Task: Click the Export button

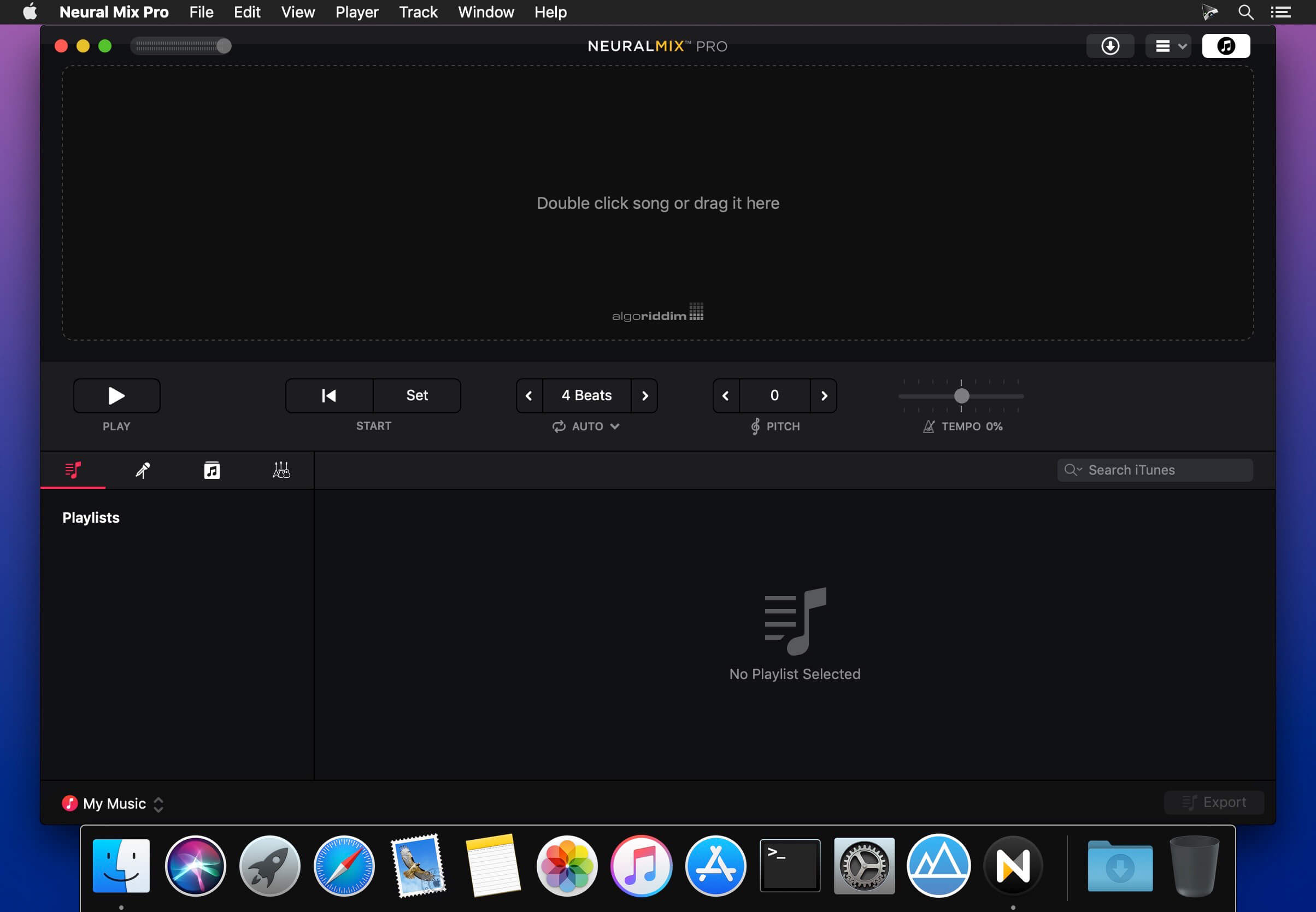Action: click(1214, 802)
